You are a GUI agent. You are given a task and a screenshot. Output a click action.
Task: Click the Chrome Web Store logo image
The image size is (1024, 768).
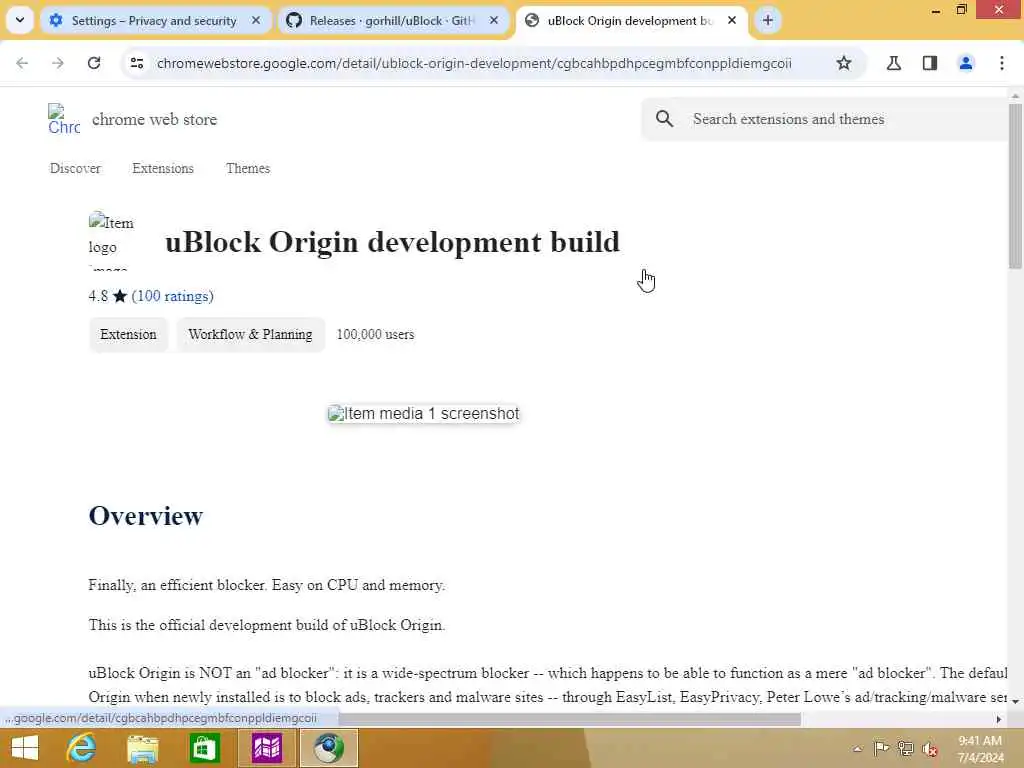click(x=64, y=120)
